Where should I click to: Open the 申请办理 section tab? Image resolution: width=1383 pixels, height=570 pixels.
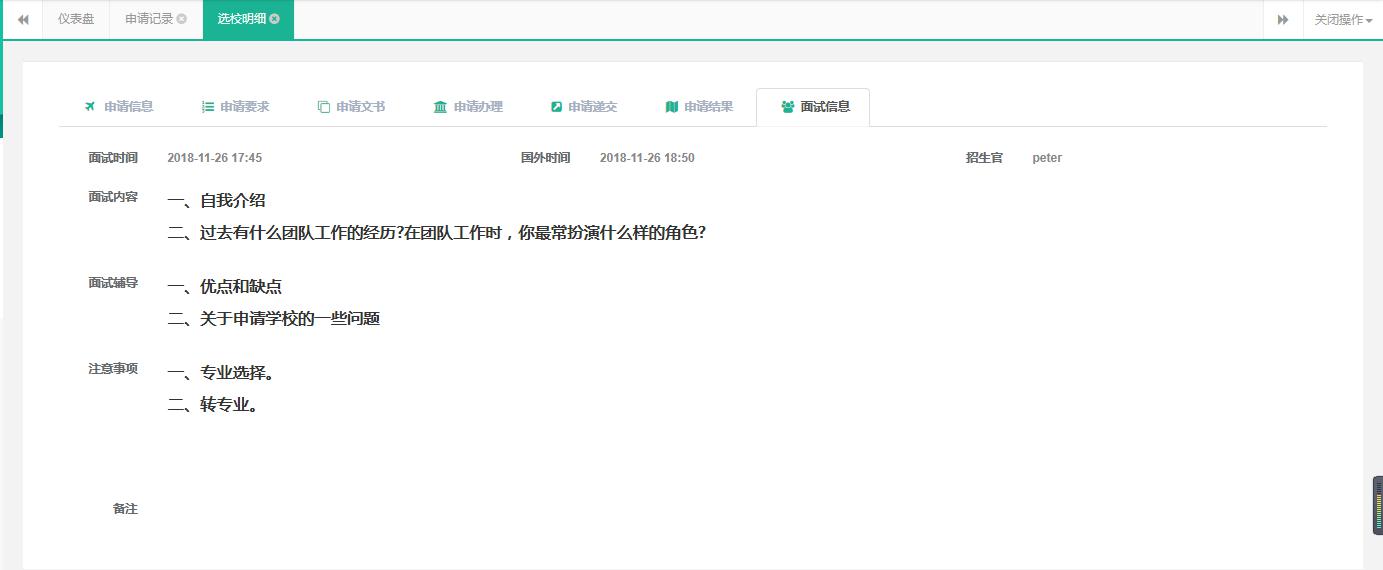click(468, 107)
